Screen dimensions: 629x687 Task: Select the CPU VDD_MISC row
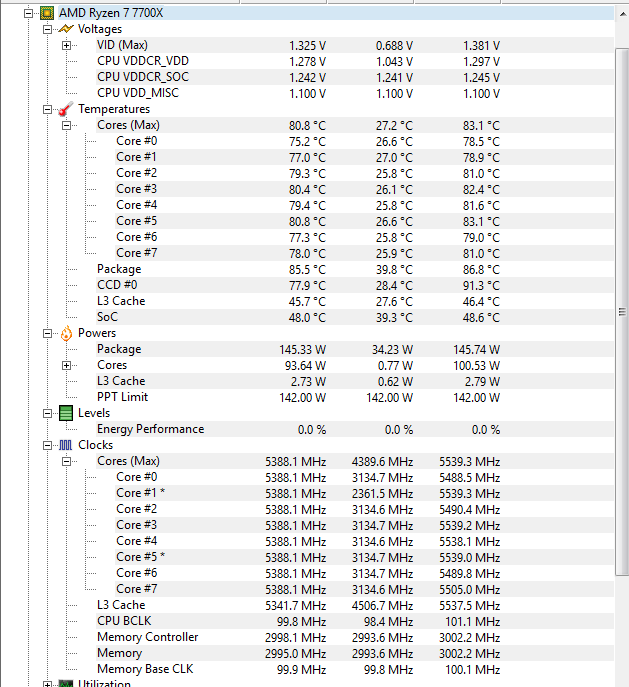point(355,93)
